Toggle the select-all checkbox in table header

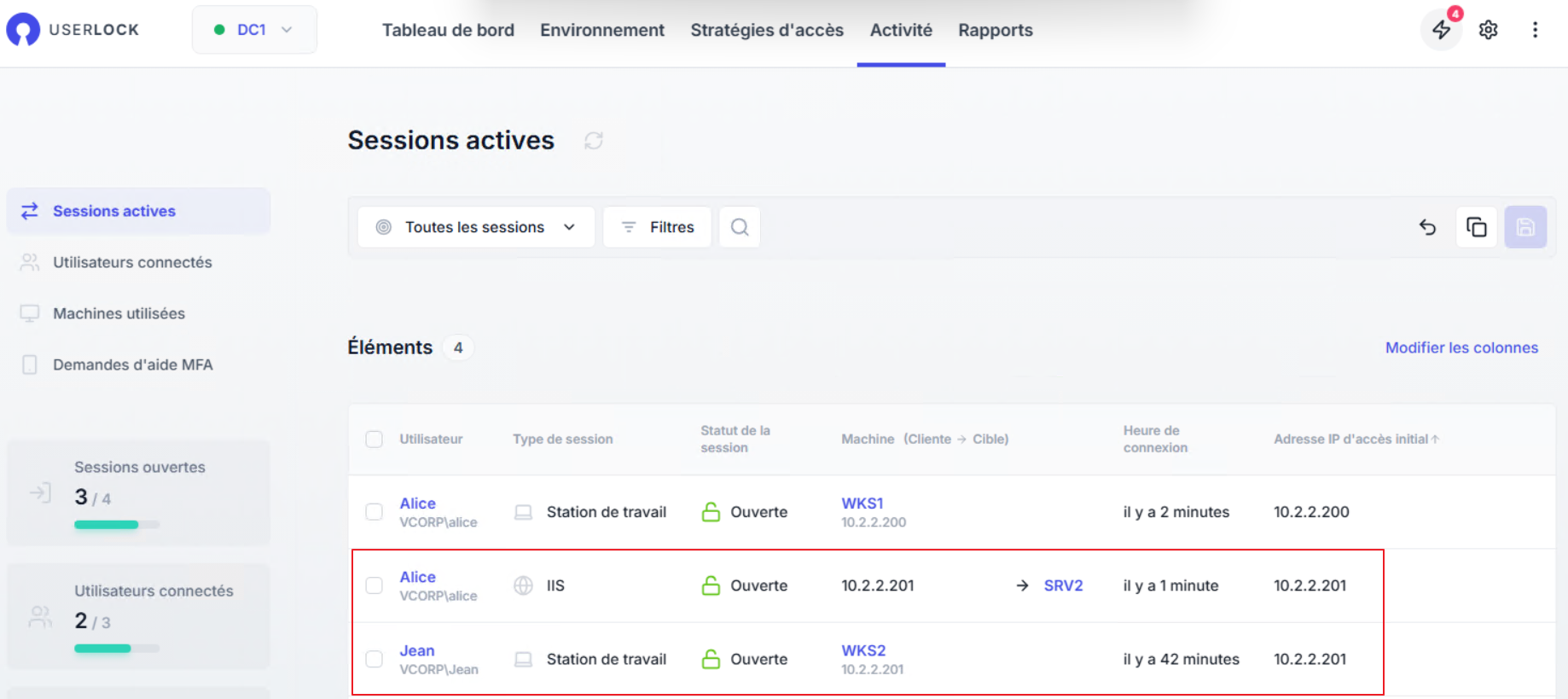(374, 440)
